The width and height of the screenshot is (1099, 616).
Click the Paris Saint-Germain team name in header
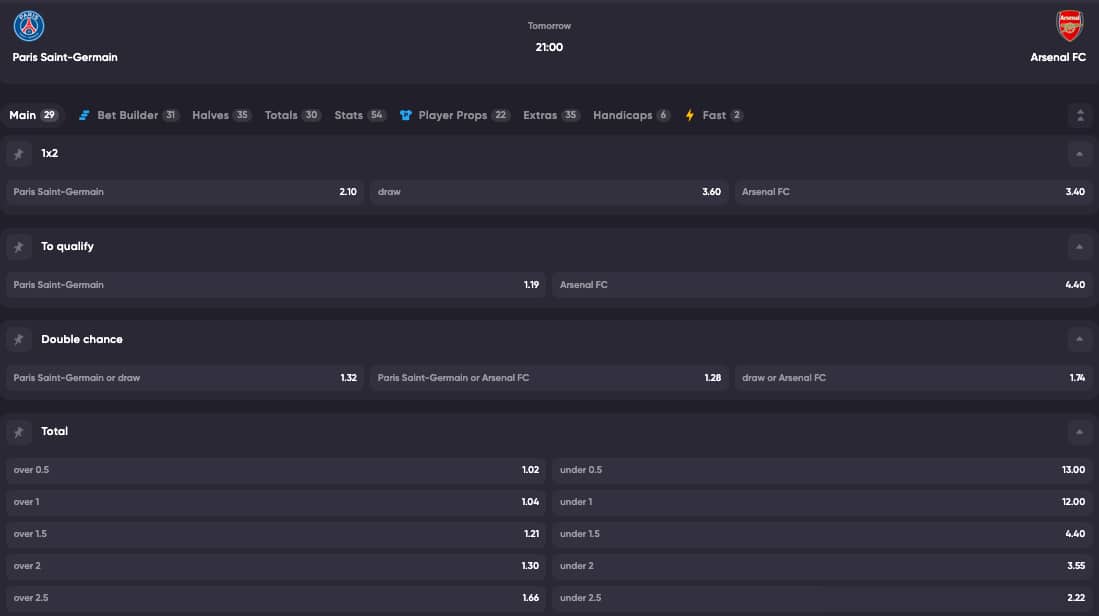(65, 57)
